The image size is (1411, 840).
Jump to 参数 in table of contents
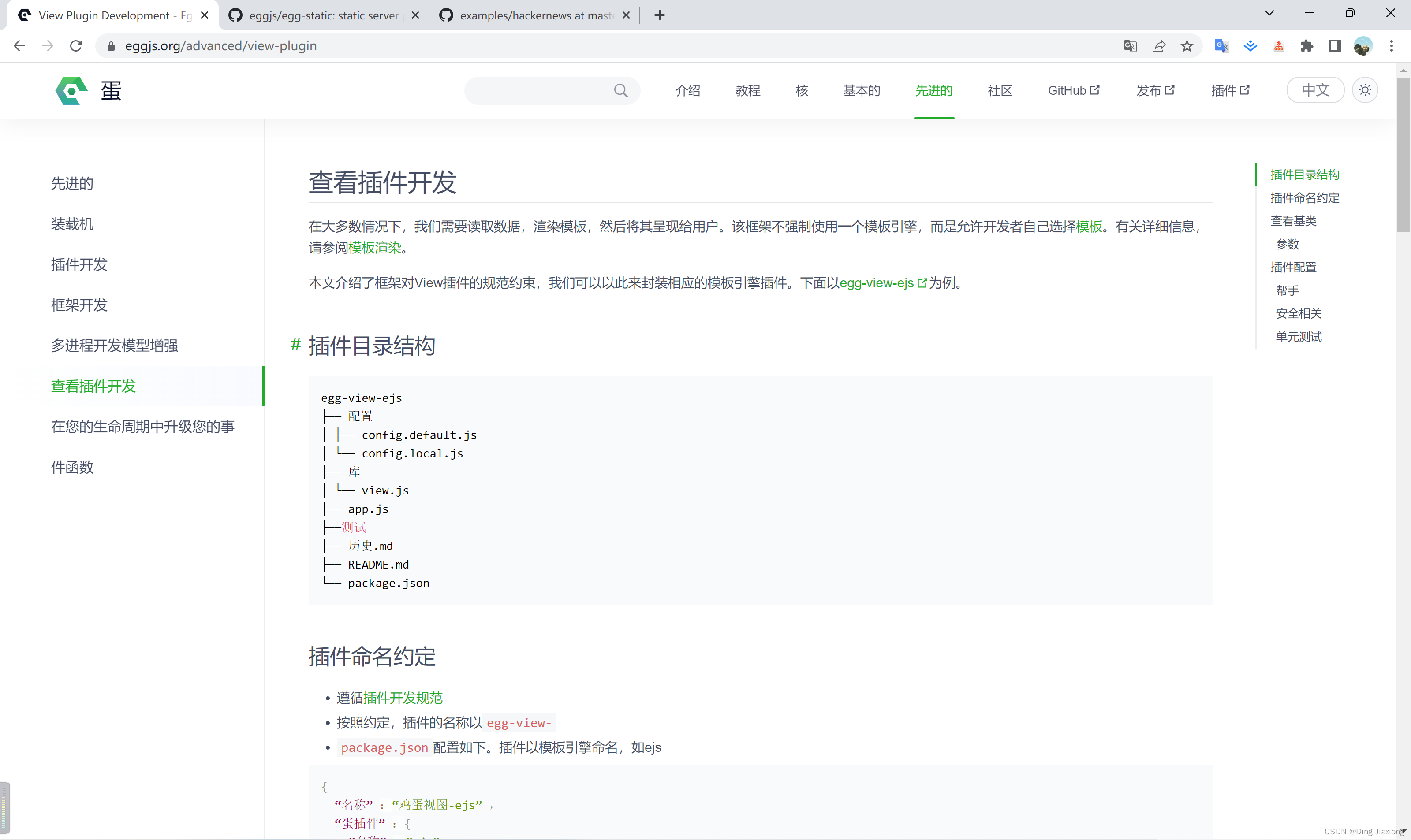pos(1287,244)
